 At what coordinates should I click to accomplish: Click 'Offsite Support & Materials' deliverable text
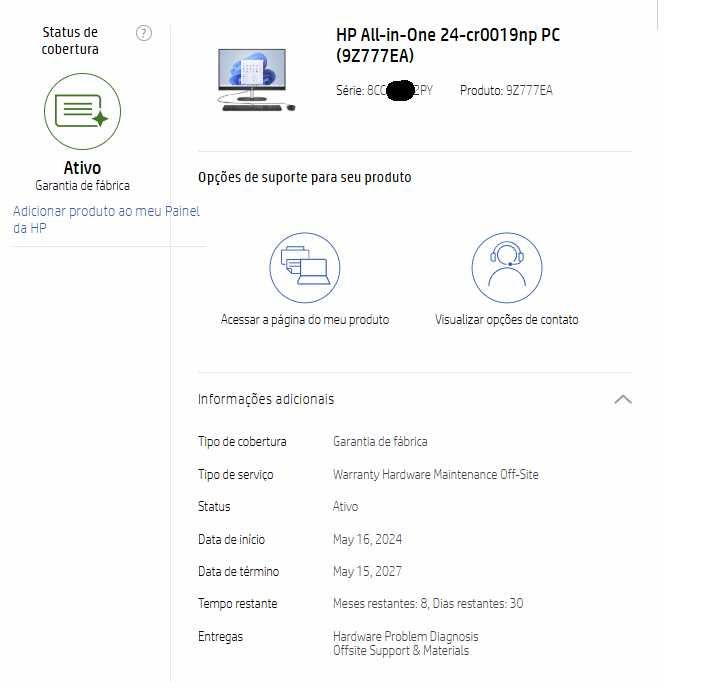coord(401,651)
